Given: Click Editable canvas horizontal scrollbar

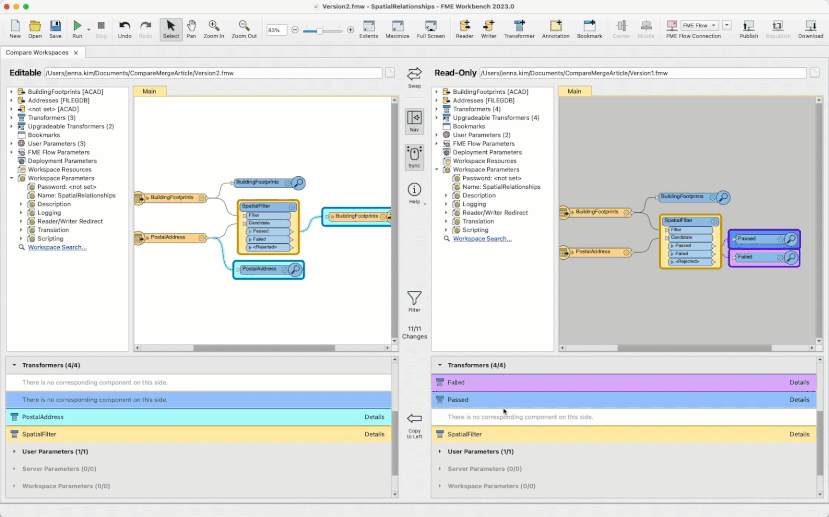Looking at the screenshot, I should click(x=263, y=348).
